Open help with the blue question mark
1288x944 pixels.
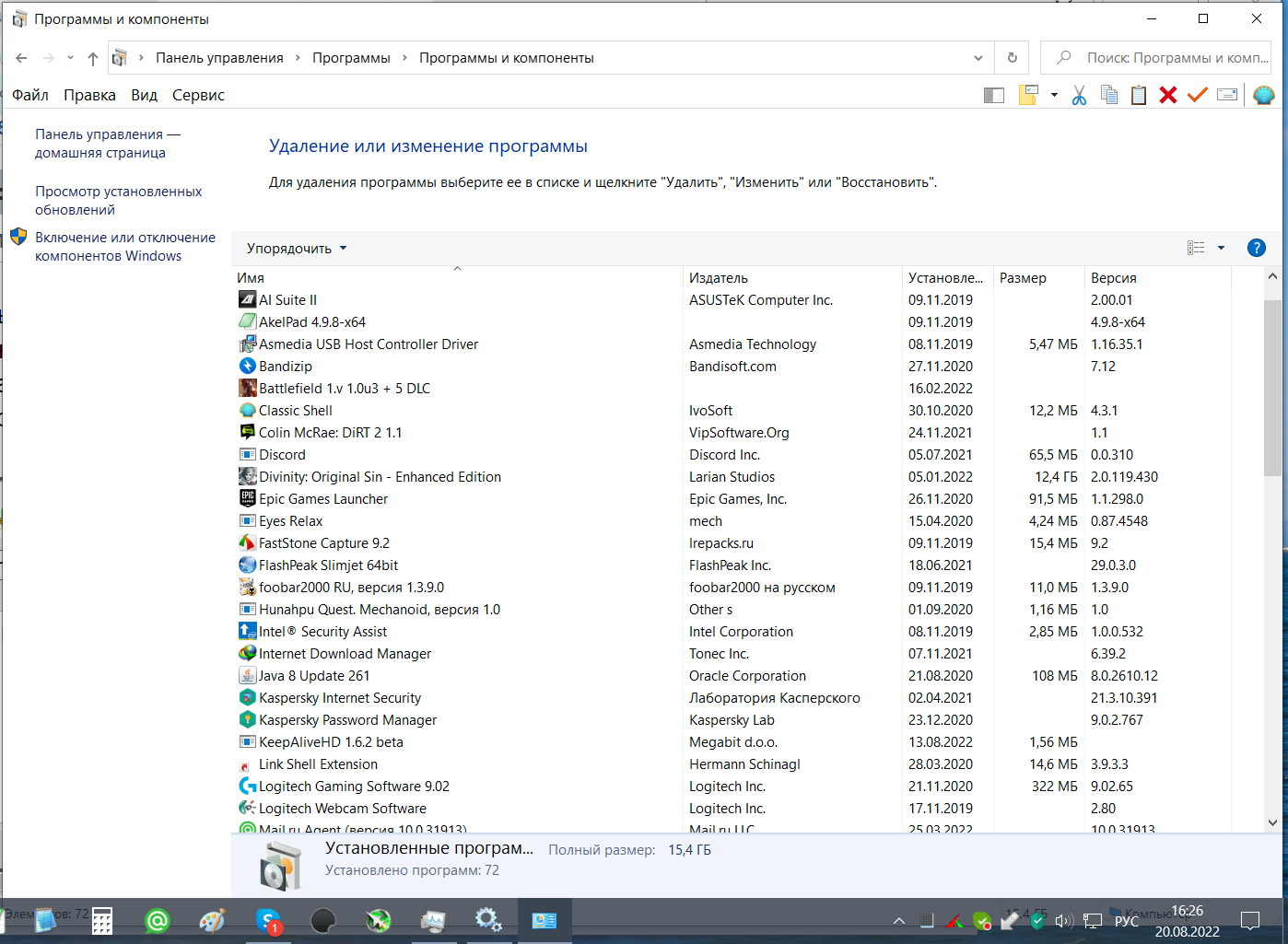pyautogui.click(x=1256, y=248)
